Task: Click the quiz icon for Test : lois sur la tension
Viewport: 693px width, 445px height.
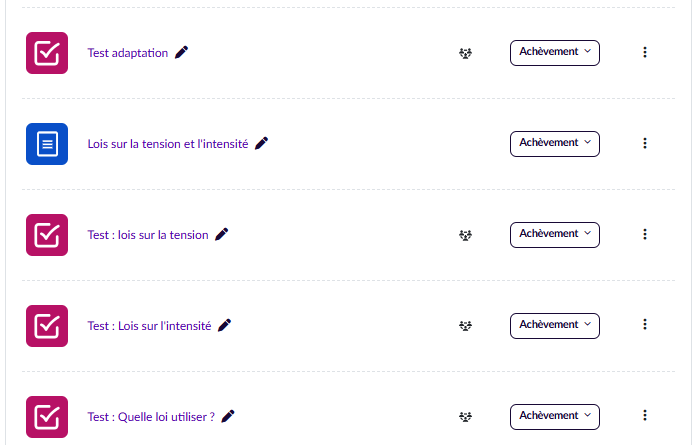Action: click(47, 235)
